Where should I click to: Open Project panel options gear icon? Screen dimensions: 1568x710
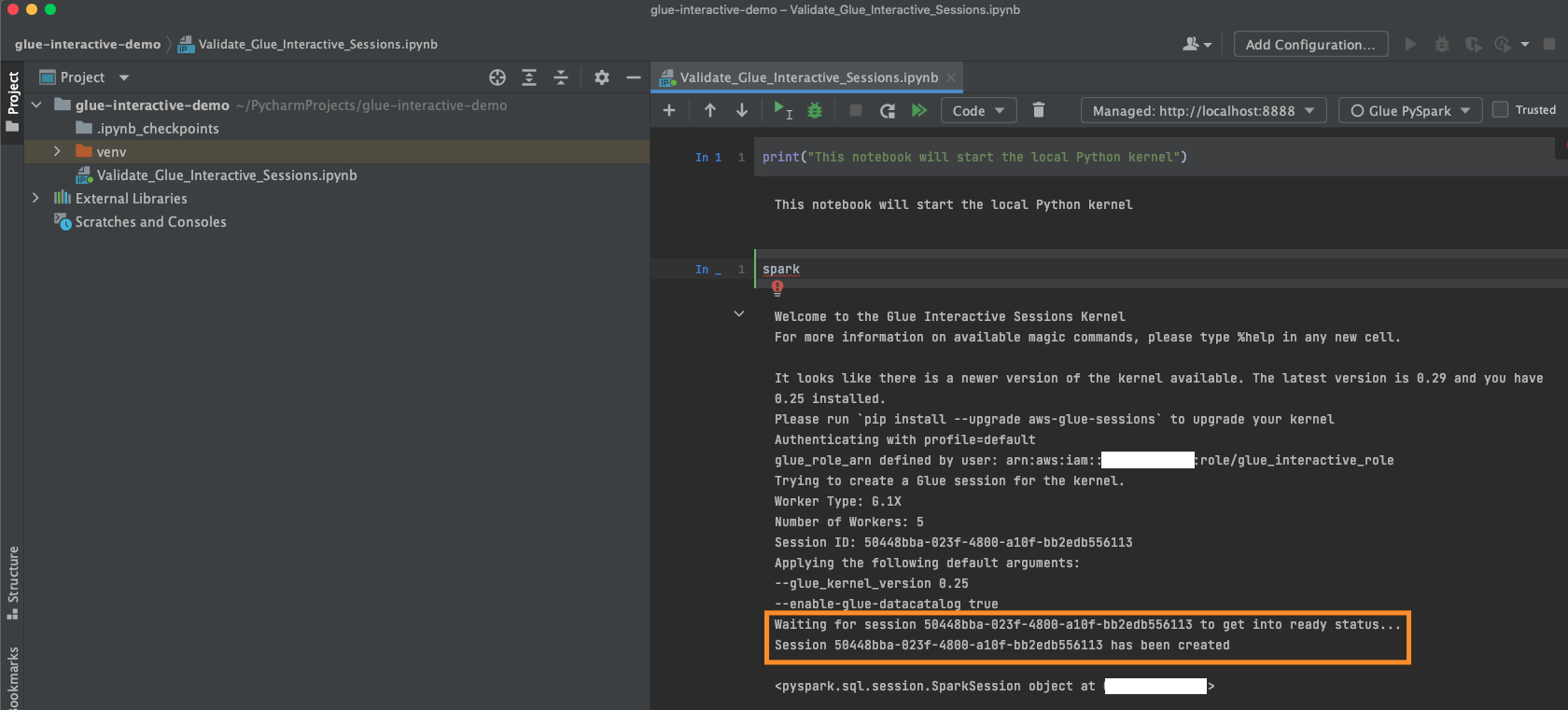[x=602, y=77]
